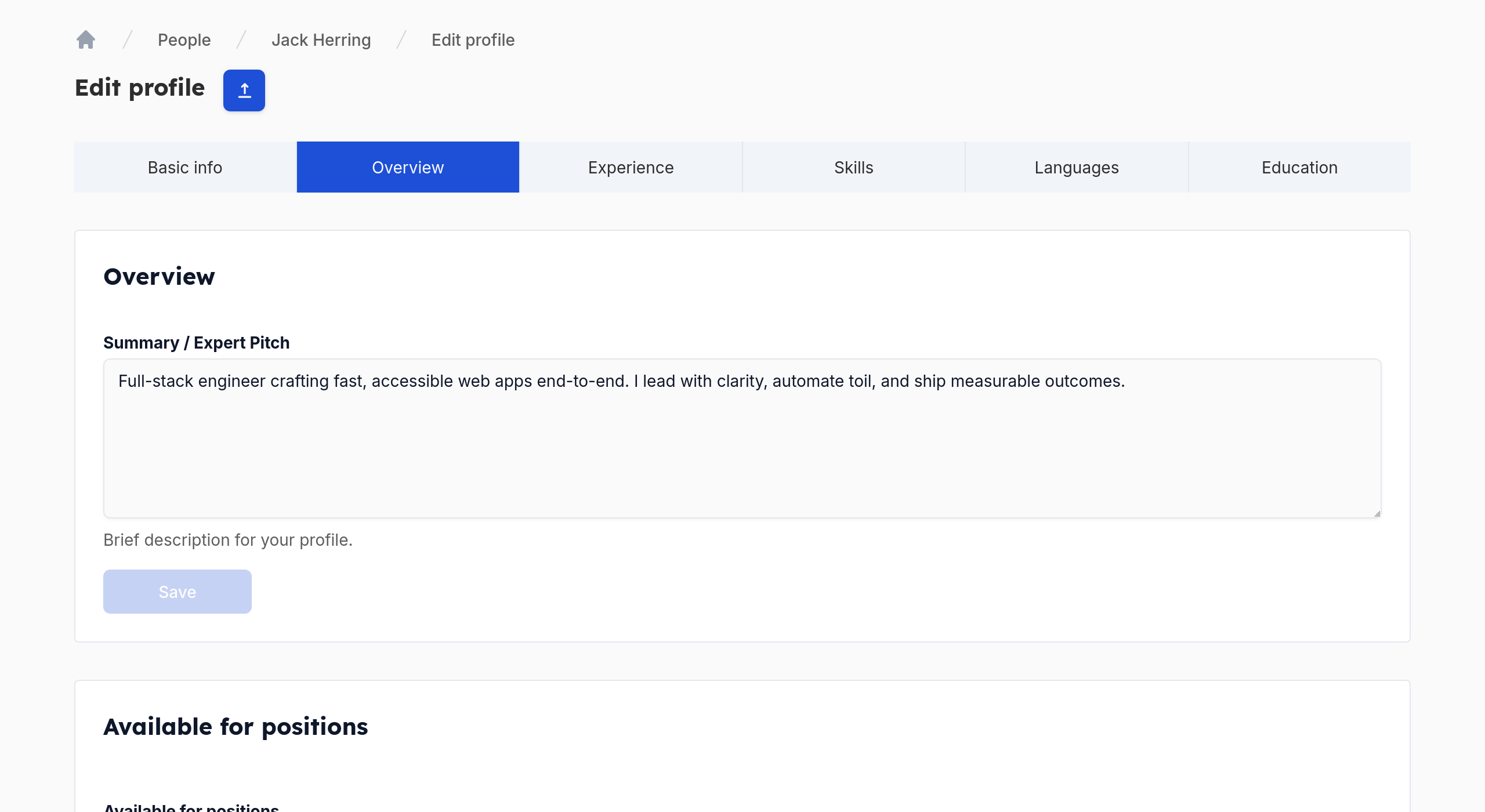
Task: Click the Edit profile page heading
Action: tap(140, 88)
